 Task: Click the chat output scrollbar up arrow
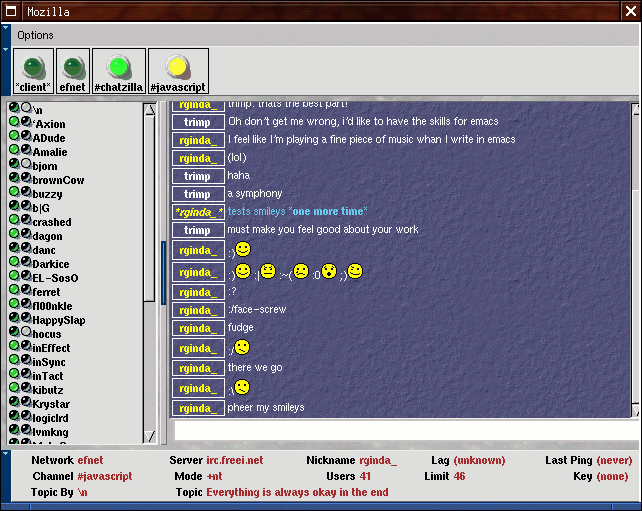635,109
